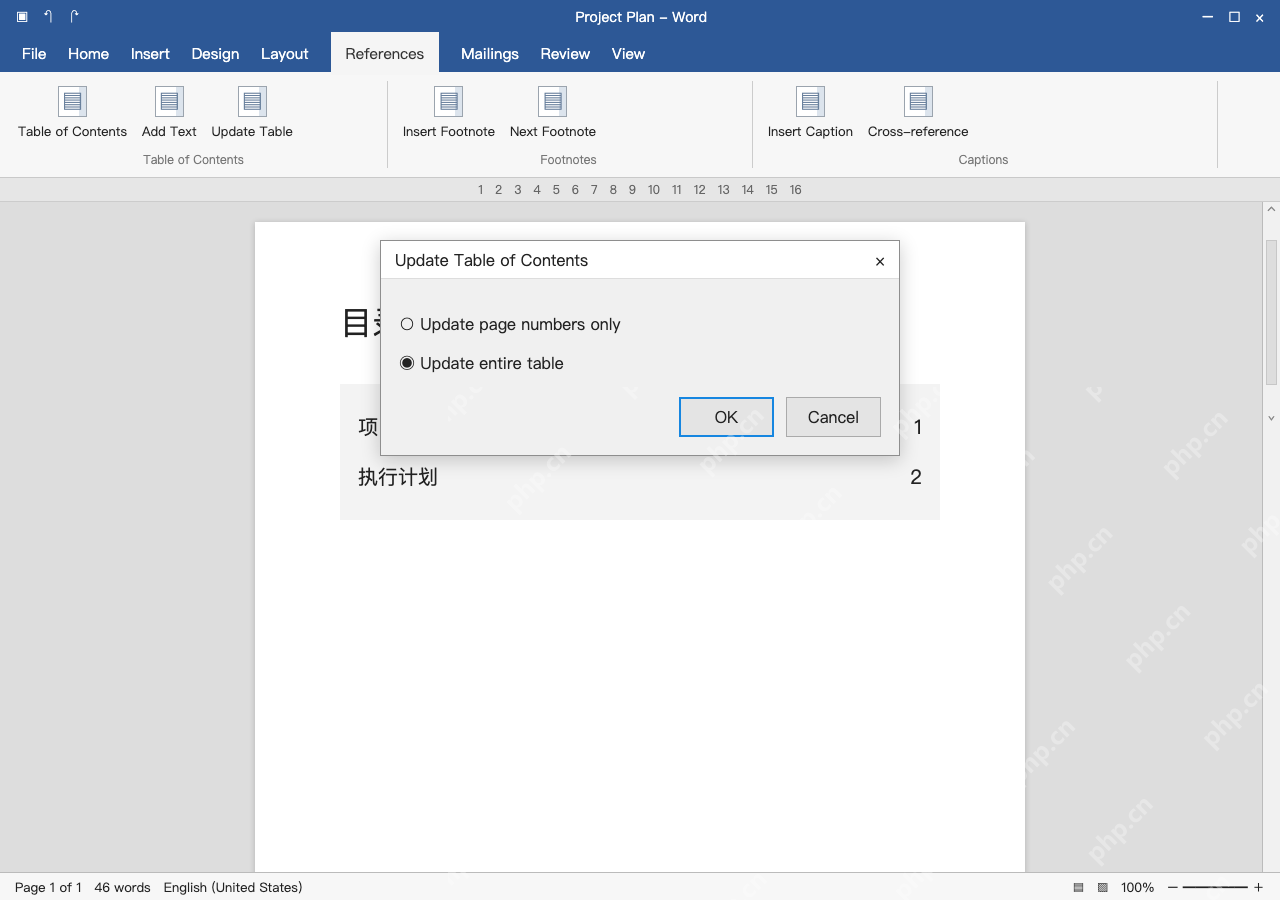Viewport: 1280px width, 900px height.
Task: Go to Next Footnote ribbon button
Action: 553,113
